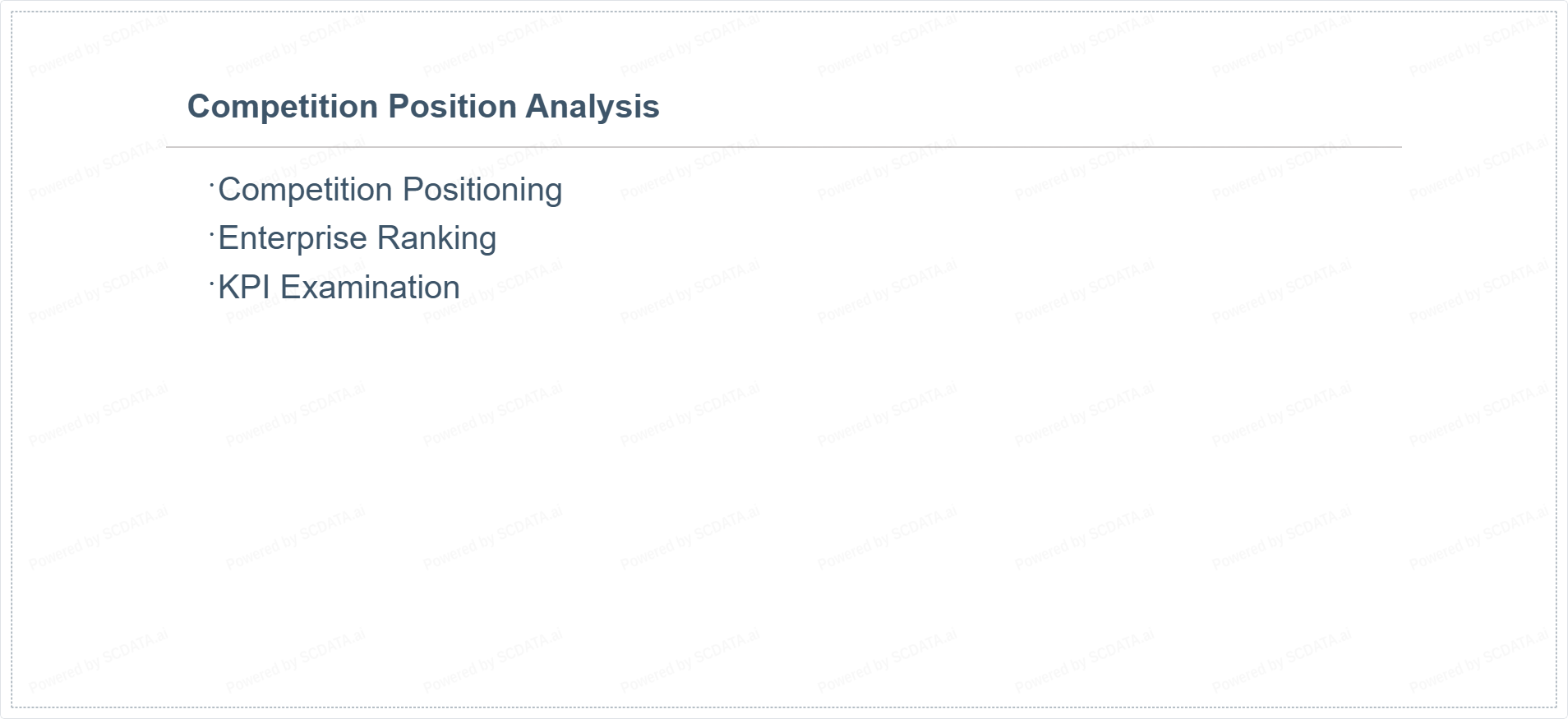Click the word "Competition" in the heading
The height and width of the screenshot is (719, 1568).
[x=282, y=107]
